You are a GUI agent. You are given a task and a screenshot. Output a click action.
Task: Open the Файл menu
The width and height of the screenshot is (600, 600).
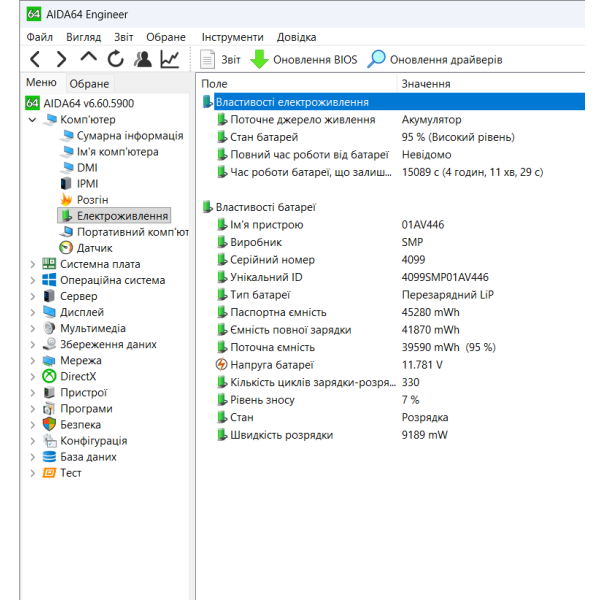(x=39, y=37)
